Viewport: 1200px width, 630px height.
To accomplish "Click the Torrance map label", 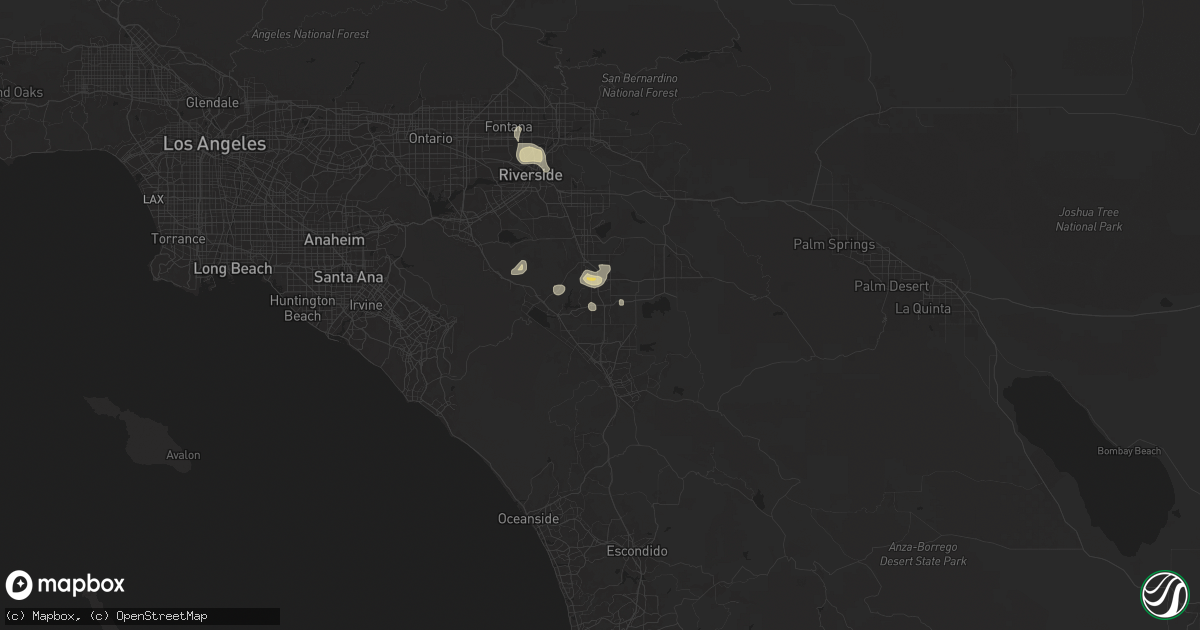I will [178, 239].
